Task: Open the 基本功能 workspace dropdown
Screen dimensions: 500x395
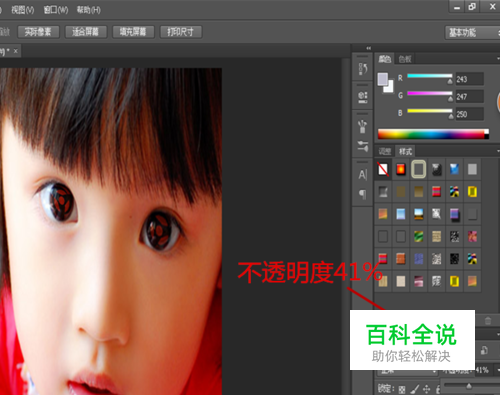Action: (472, 32)
